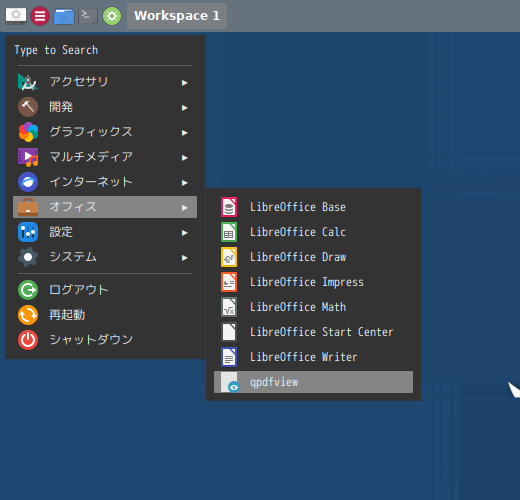Open the green settings gear icon

click(112, 16)
